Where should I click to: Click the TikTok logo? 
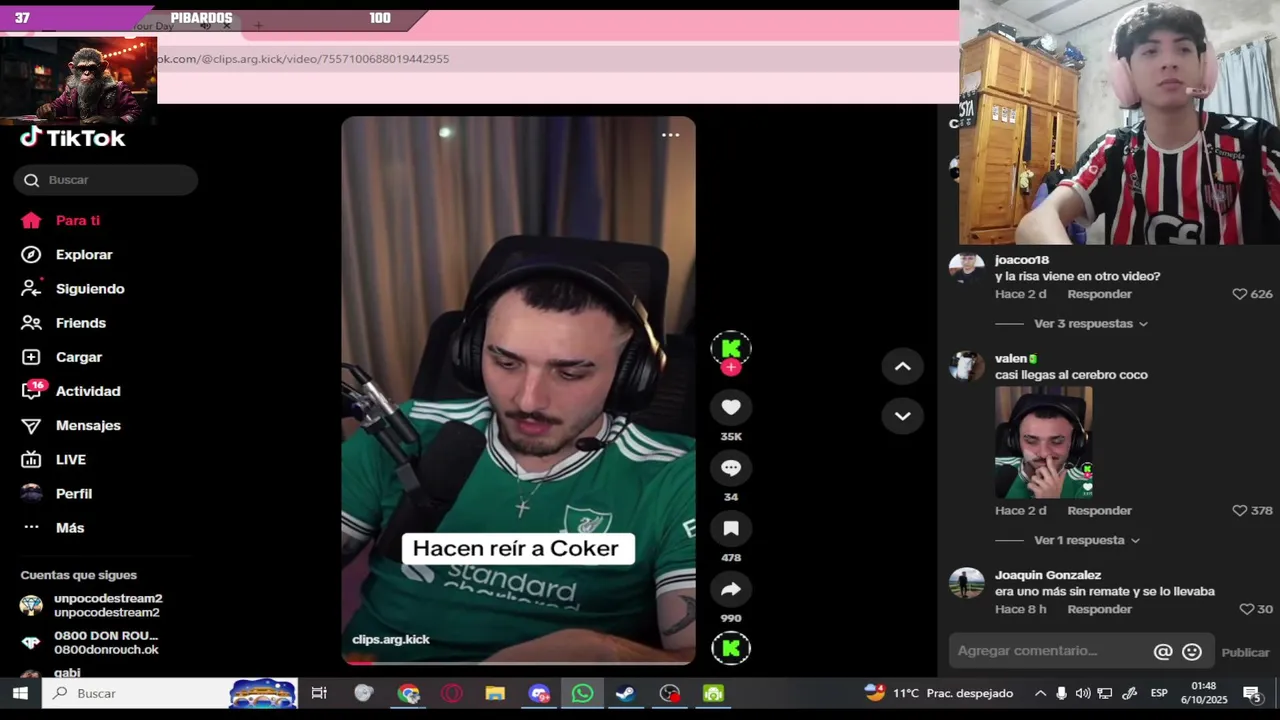click(72, 138)
